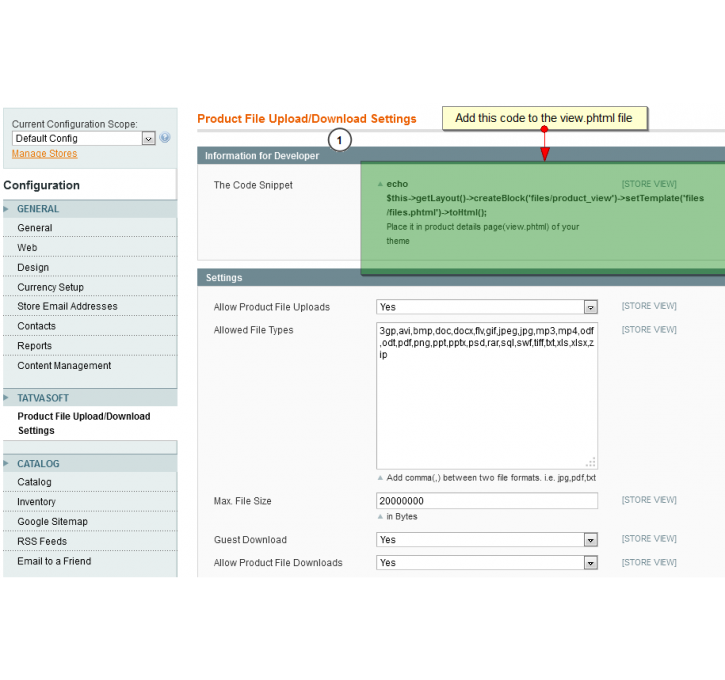The width and height of the screenshot is (725, 680).
Task: Open the Guest Download dropdown
Action: (487, 539)
